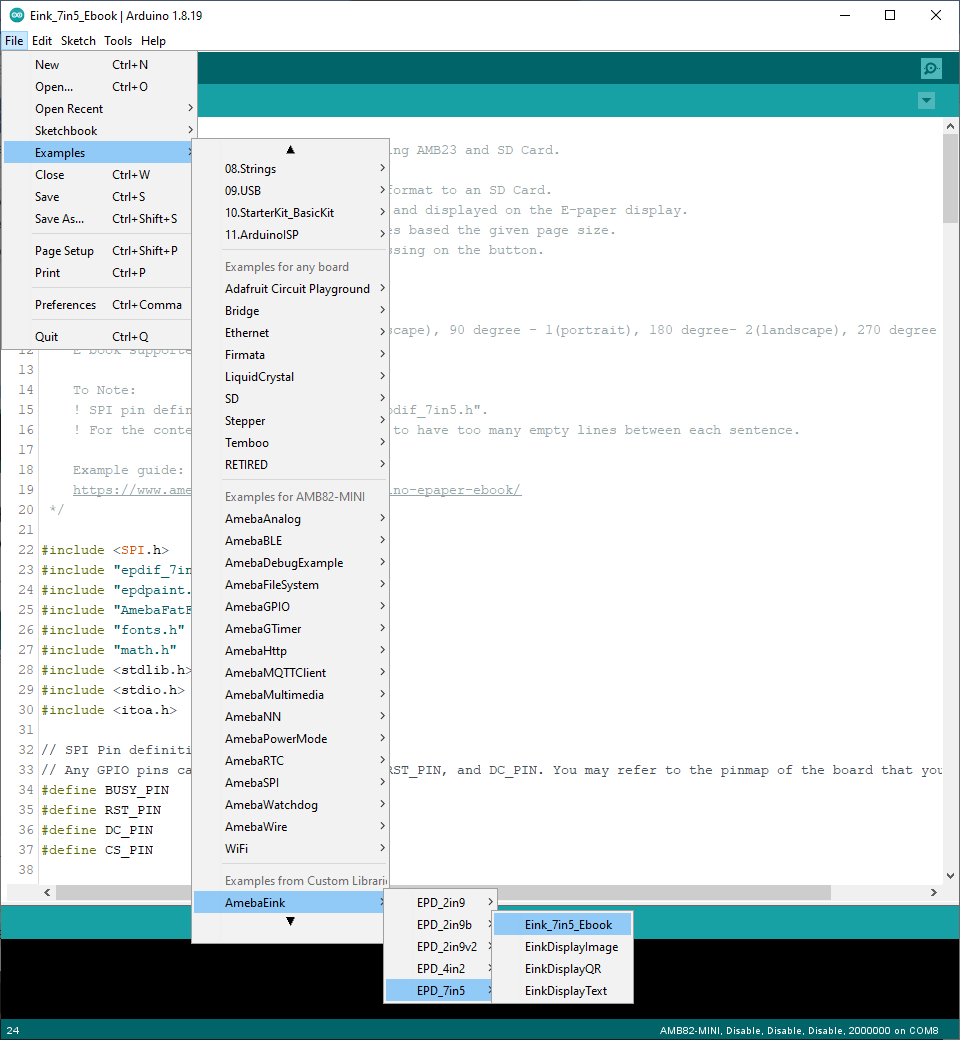
Task: Expand the EPD_2in9 submenu
Action: click(440, 903)
